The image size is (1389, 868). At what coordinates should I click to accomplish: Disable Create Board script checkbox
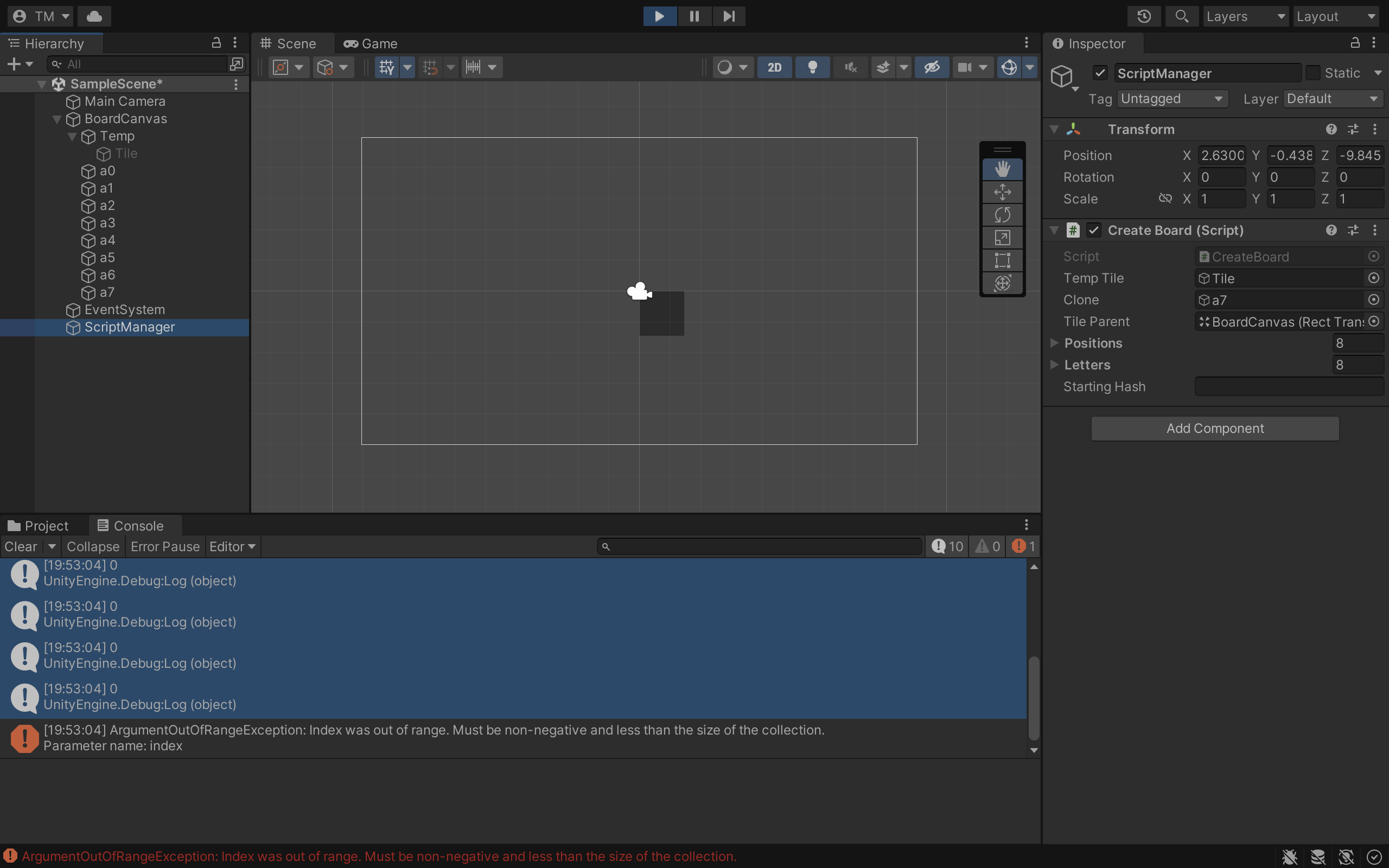coord(1094,230)
